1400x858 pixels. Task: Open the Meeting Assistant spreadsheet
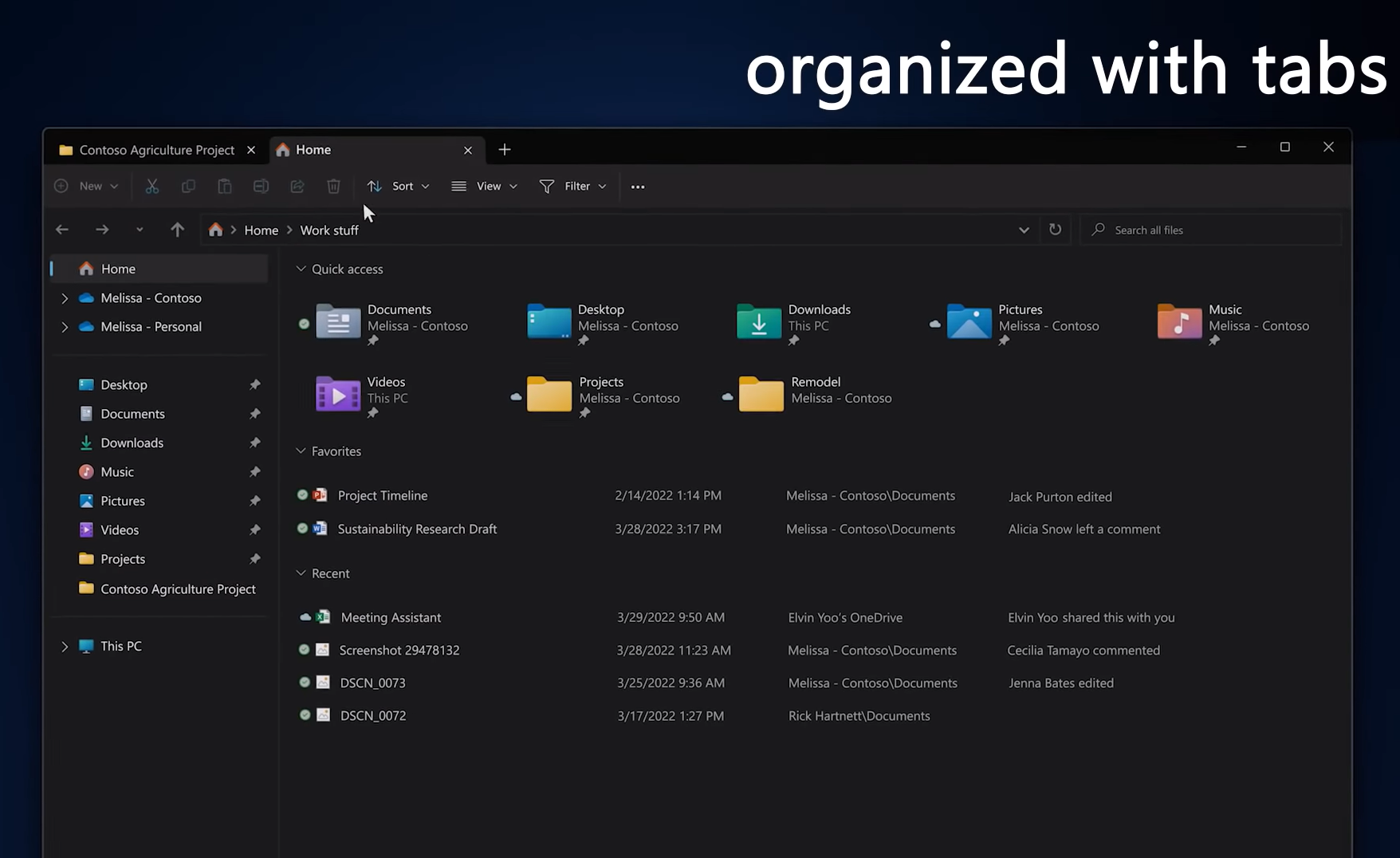click(391, 618)
